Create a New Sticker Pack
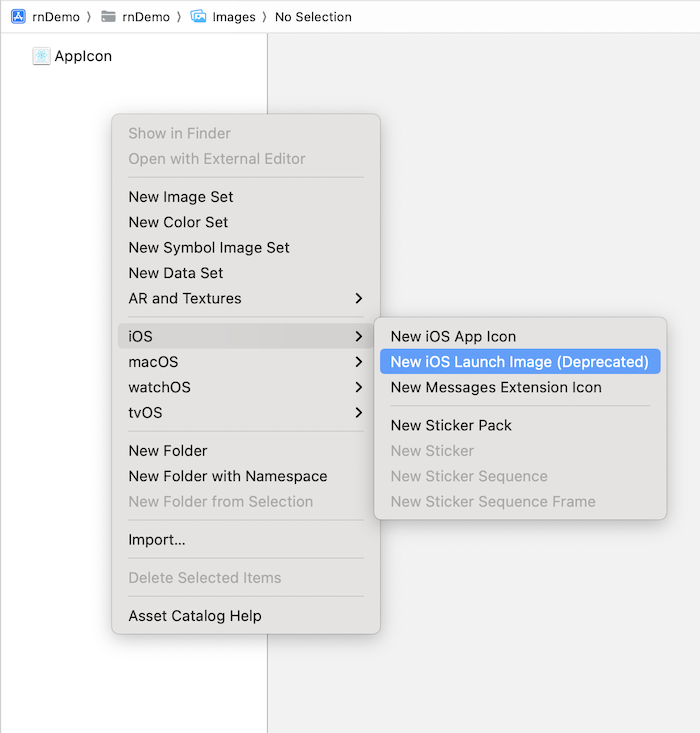700x733 pixels. point(451,426)
